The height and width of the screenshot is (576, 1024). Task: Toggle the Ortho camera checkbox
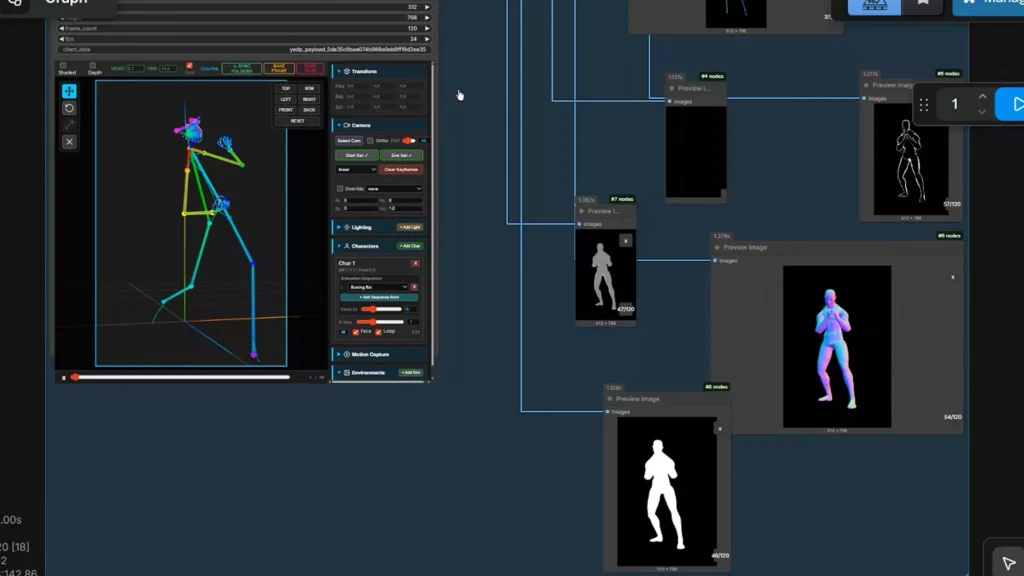tap(370, 140)
